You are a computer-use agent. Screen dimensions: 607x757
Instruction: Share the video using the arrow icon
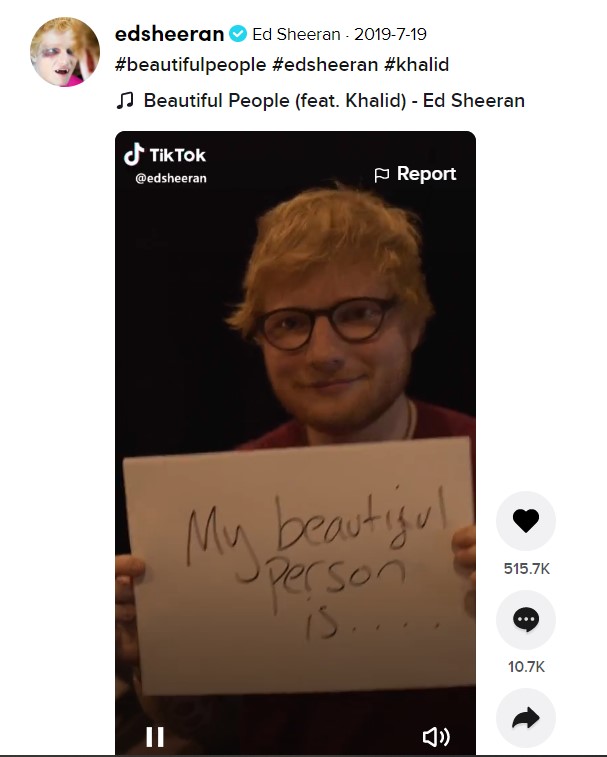(x=526, y=718)
